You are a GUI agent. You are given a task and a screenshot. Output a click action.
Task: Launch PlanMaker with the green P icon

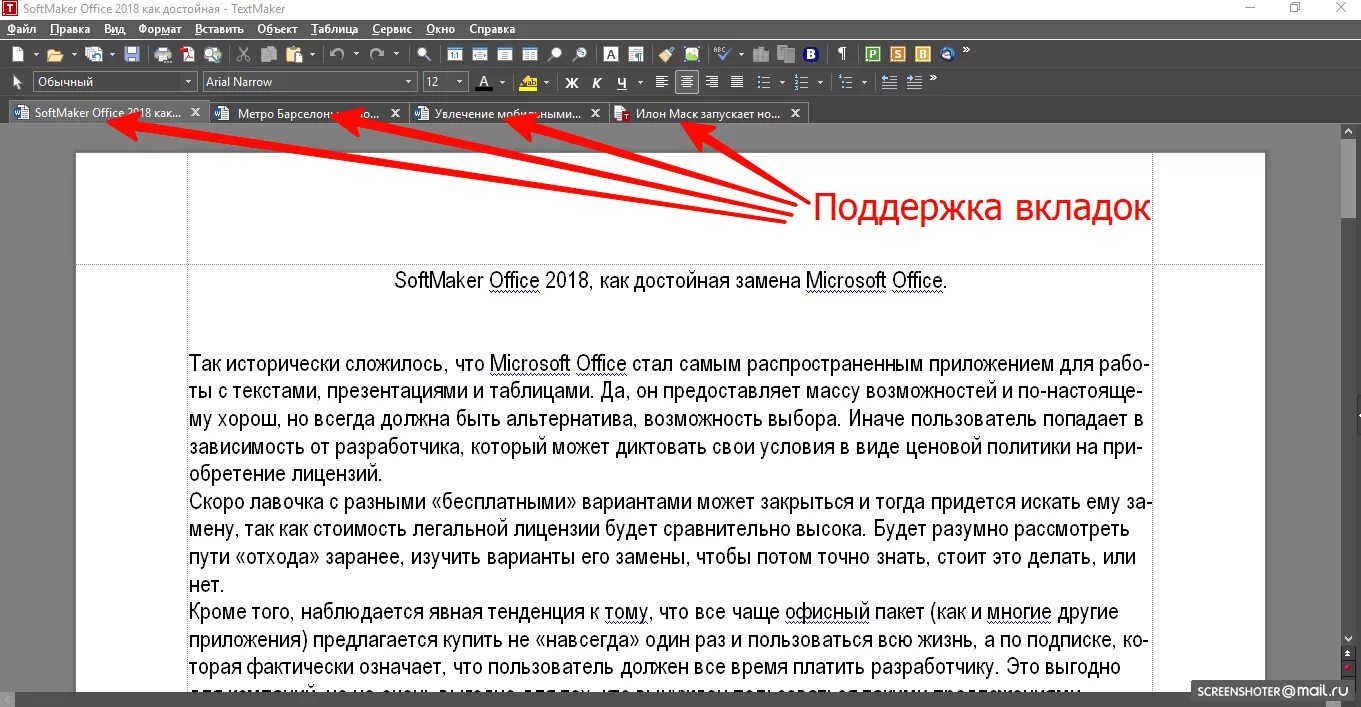click(x=873, y=54)
